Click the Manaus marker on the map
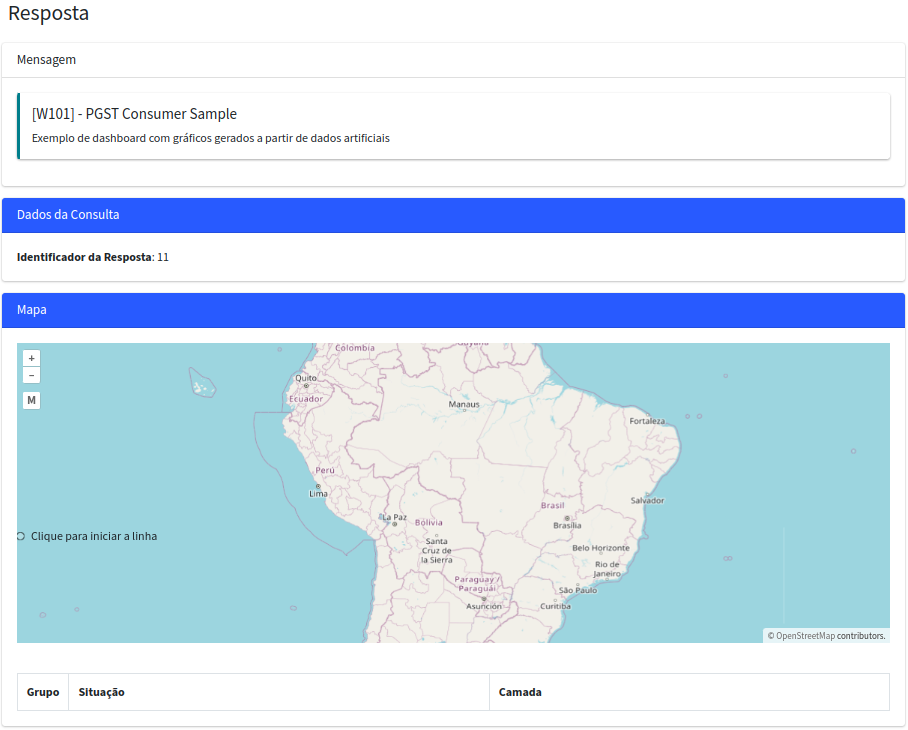908x730 pixels. pos(464,411)
